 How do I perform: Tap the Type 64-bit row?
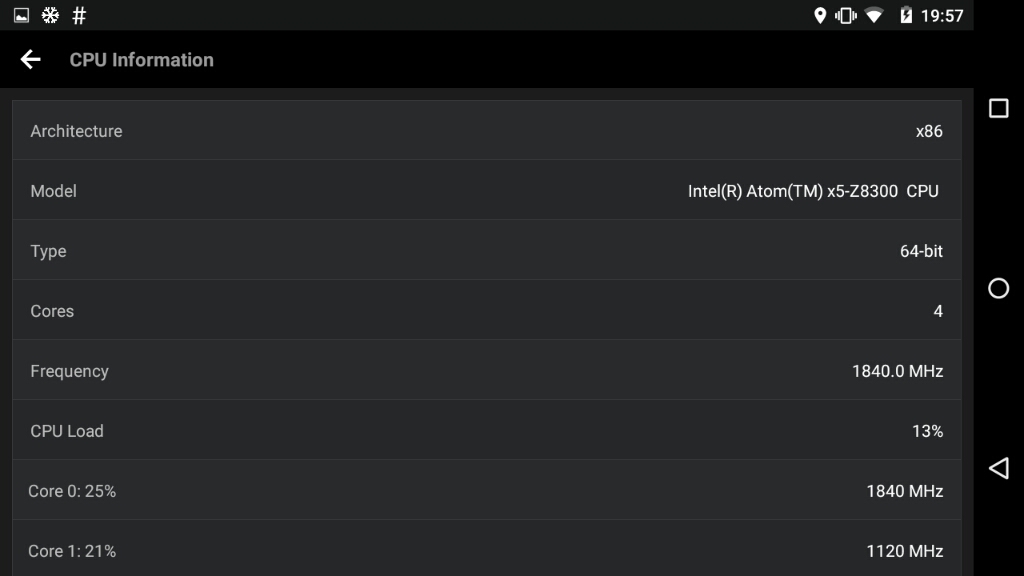click(x=486, y=251)
